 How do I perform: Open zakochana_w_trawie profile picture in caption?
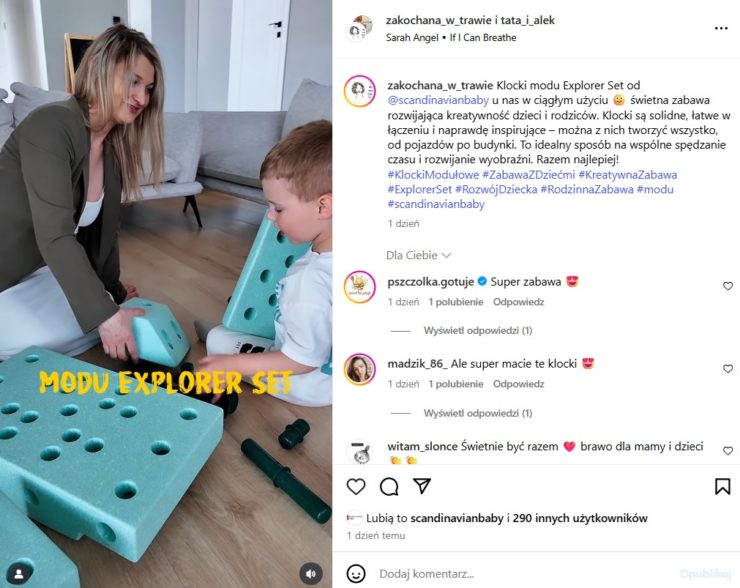(360, 91)
